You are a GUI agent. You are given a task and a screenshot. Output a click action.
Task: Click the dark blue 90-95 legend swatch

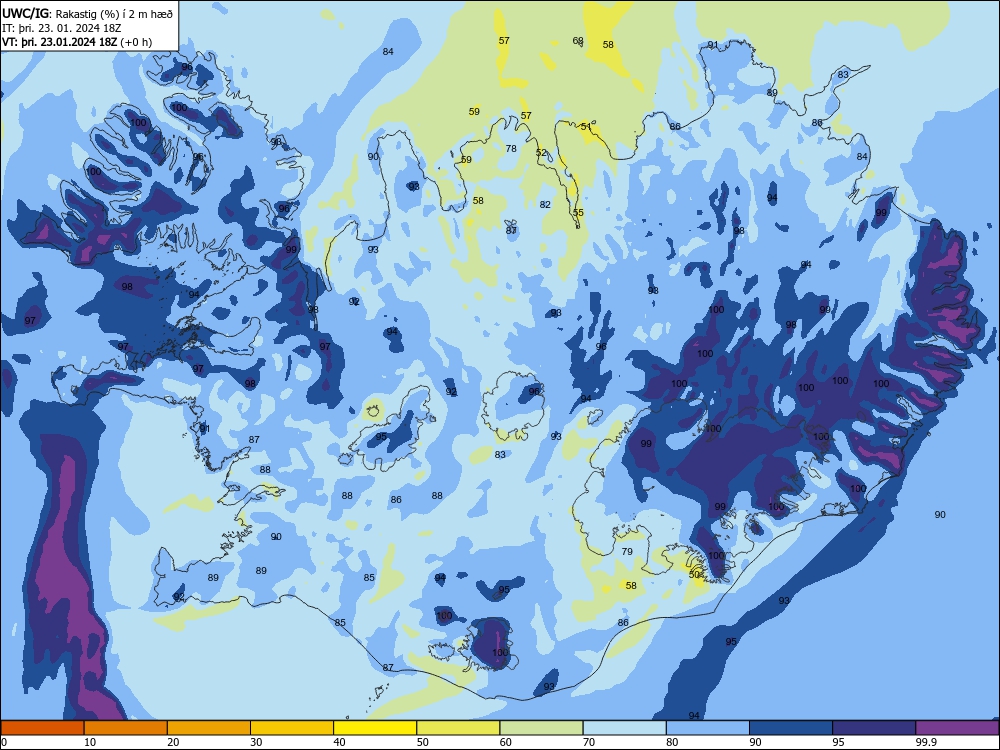click(x=791, y=728)
